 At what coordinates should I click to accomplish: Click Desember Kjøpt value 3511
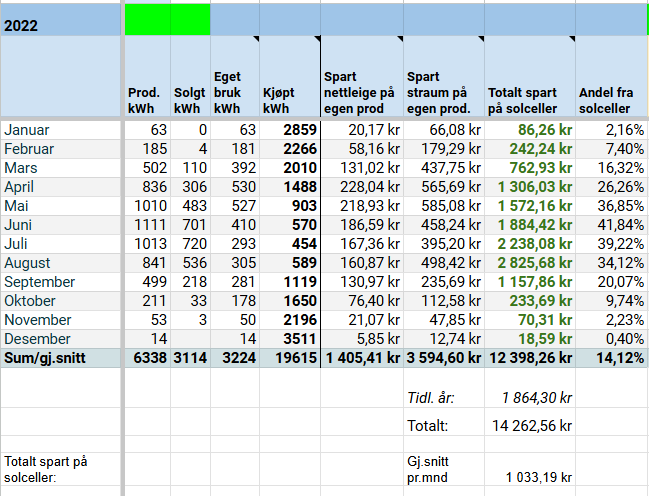(x=300, y=339)
